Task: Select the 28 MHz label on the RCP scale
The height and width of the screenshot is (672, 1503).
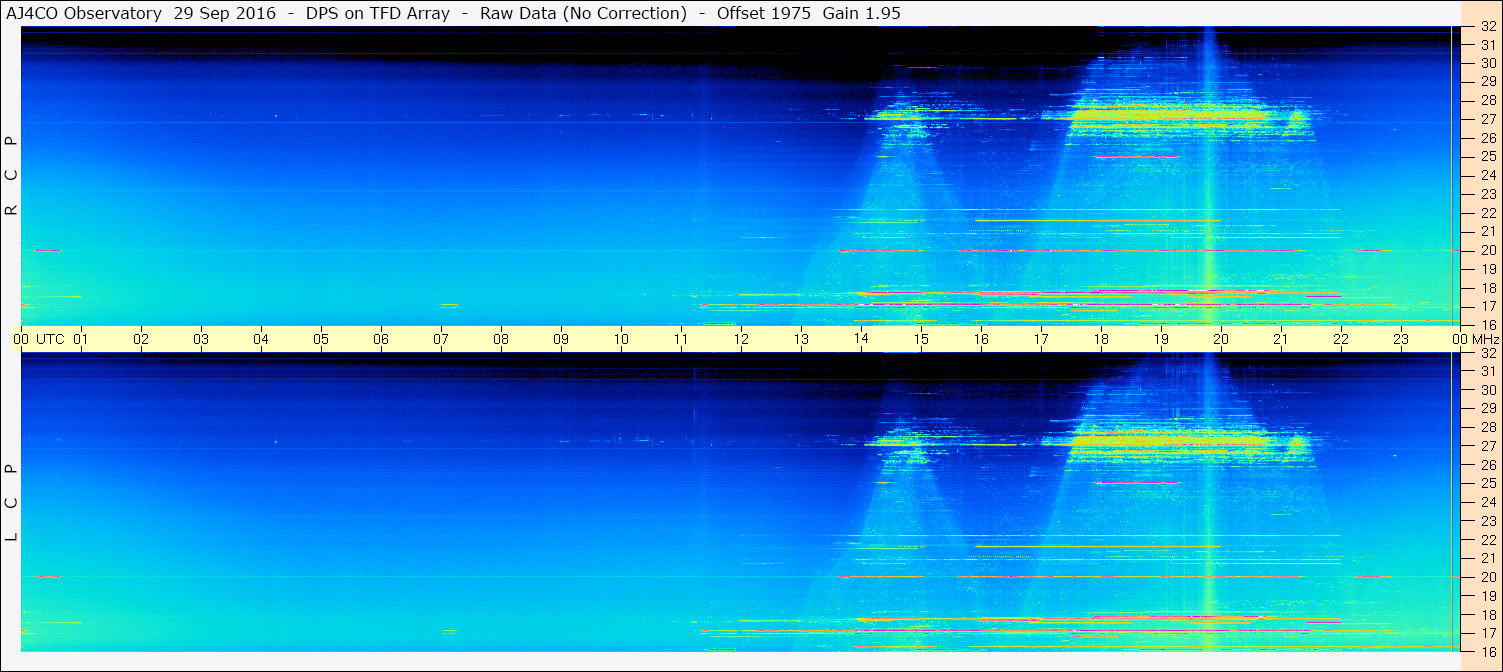Action: pyautogui.click(x=1488, y=101)
